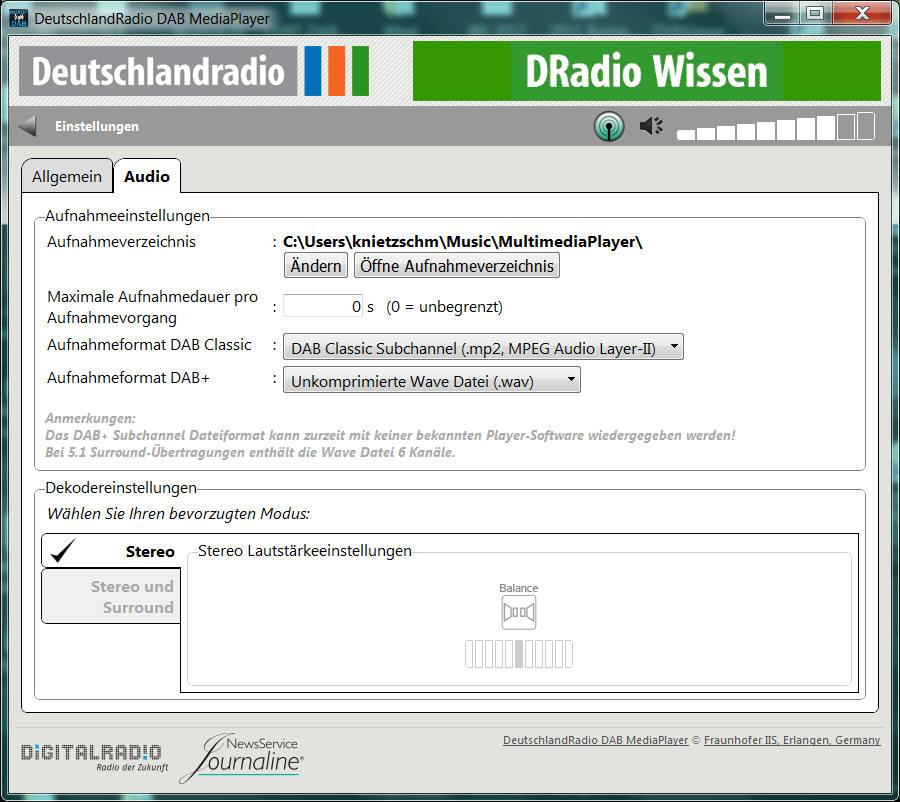Image resolution: width=900 pixels, height=802 pixels.
Task: Open the Aufnahmeformat DAB Classic dropdown
Action: click(483, 347)
